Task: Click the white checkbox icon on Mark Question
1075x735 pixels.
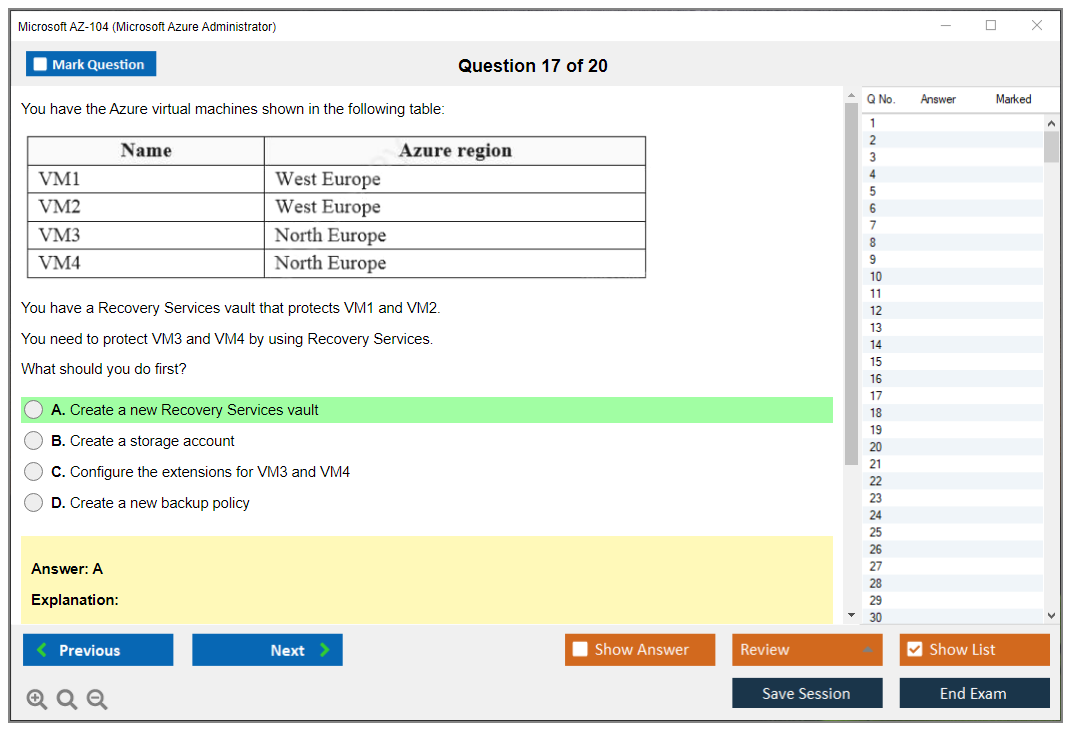Action: 40,64
